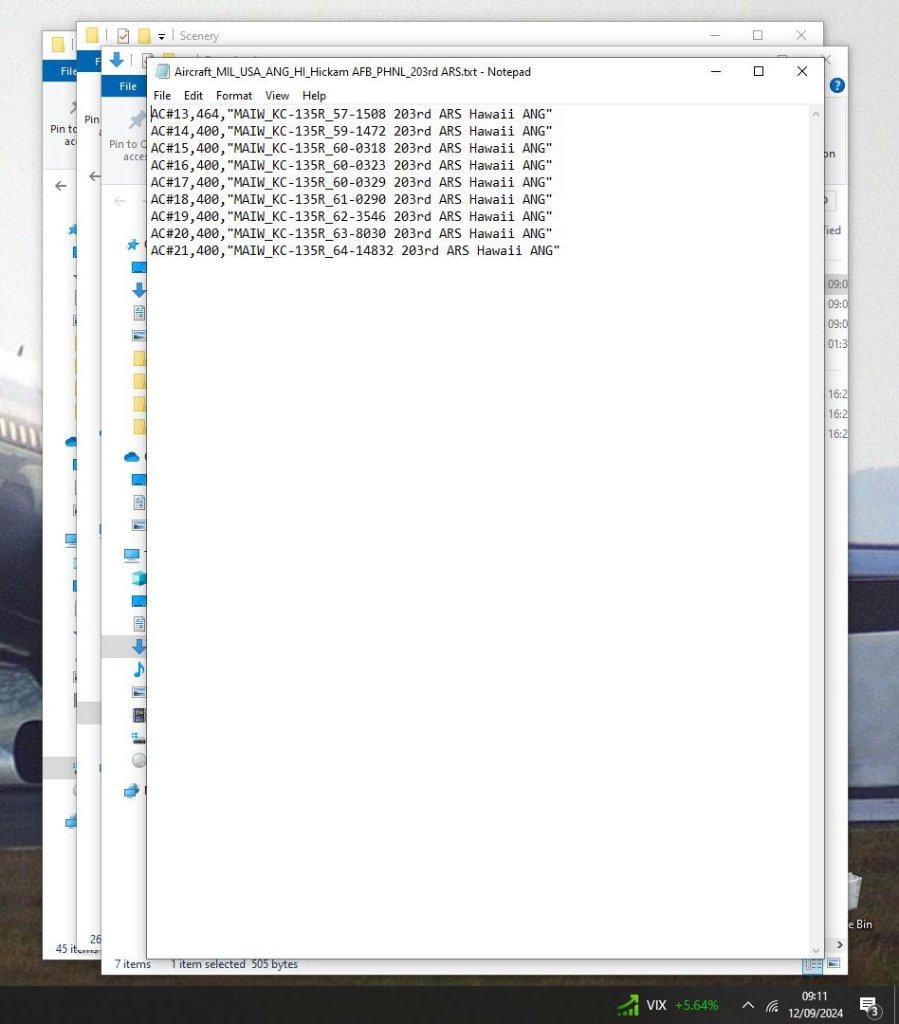
Task: Select the Music note icon under This PC
Action: pyautogui.click(x=139, y=669)
